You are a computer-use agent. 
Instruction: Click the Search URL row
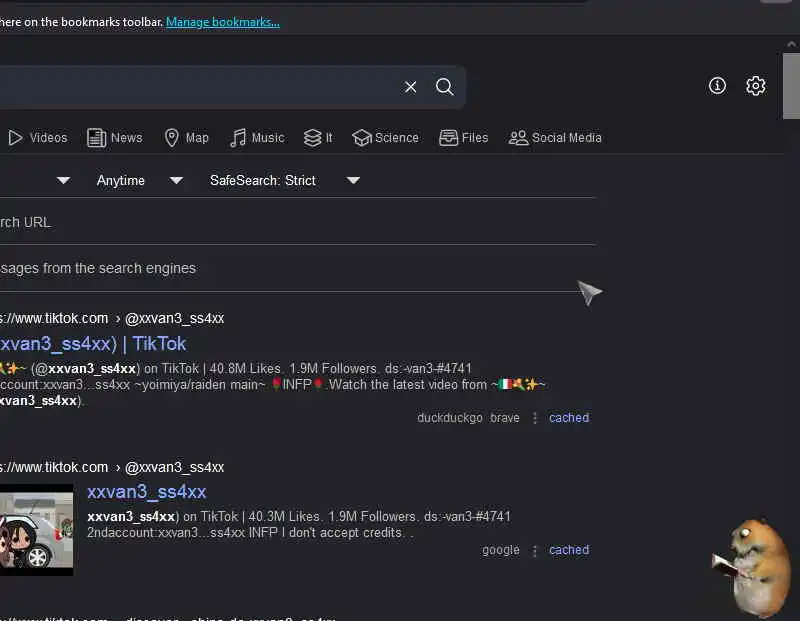click(x=297, y=222)
